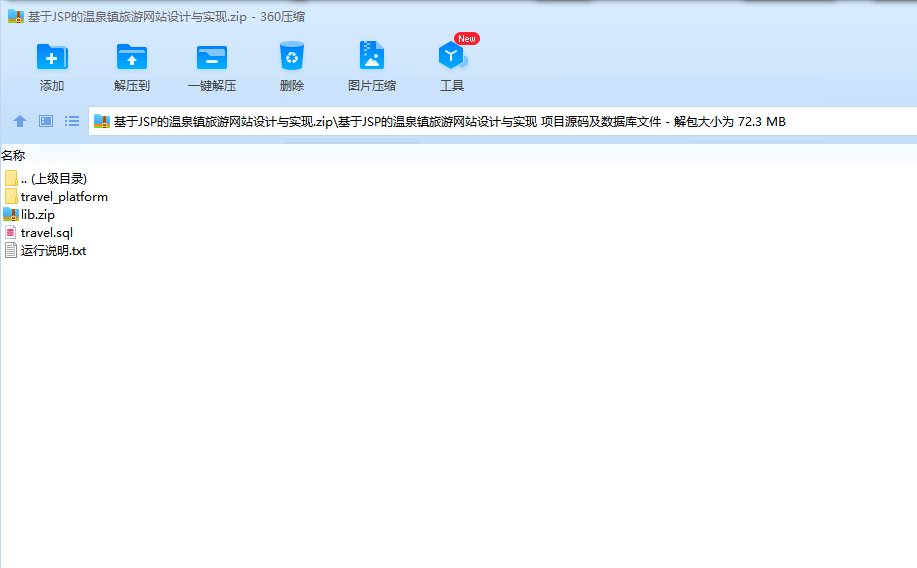Click the 解压到 (Extract to) icon
This screenshot has height=568, width=917.
pyautogui.click(x=132, y=57)
